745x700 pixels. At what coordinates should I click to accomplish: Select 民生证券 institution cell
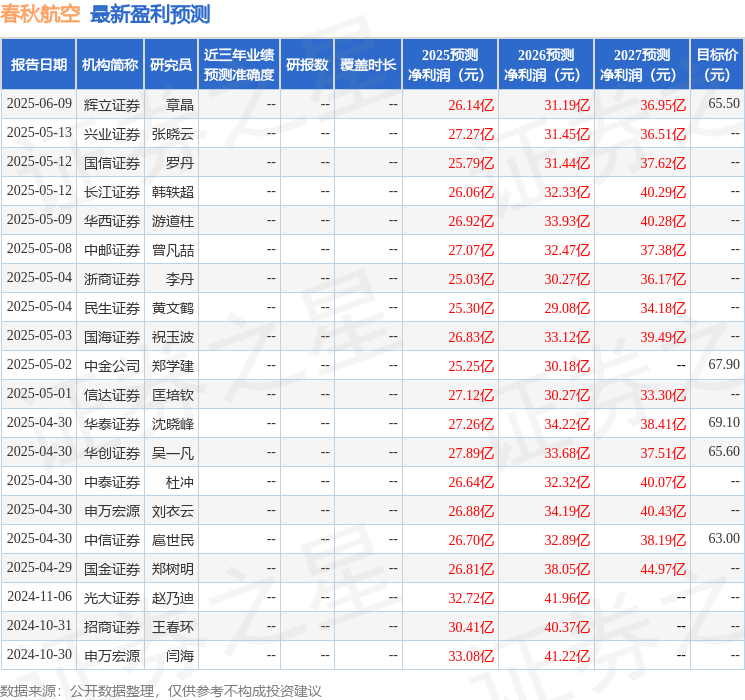point(112,308)
